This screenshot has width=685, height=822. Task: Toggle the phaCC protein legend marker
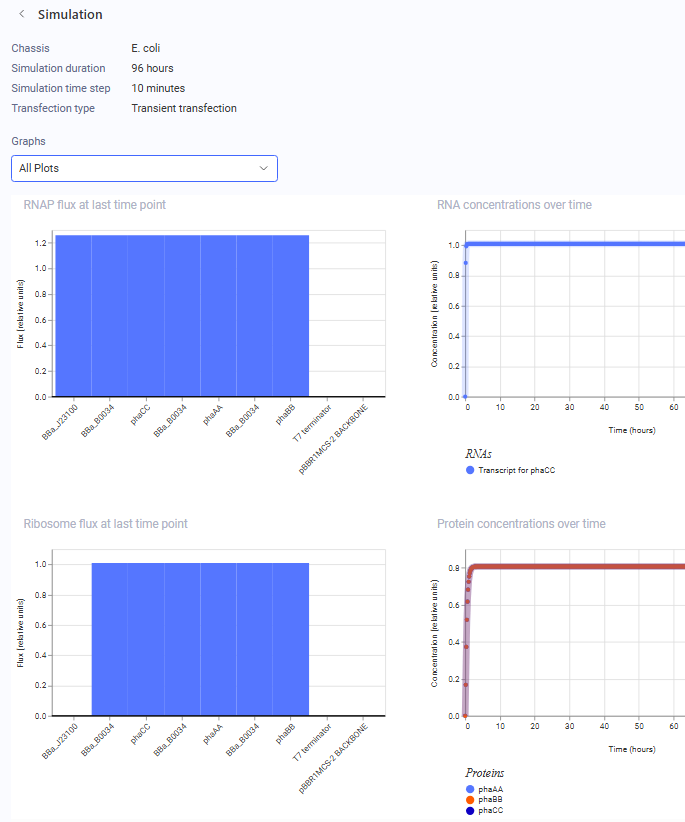tap(470, 810)
